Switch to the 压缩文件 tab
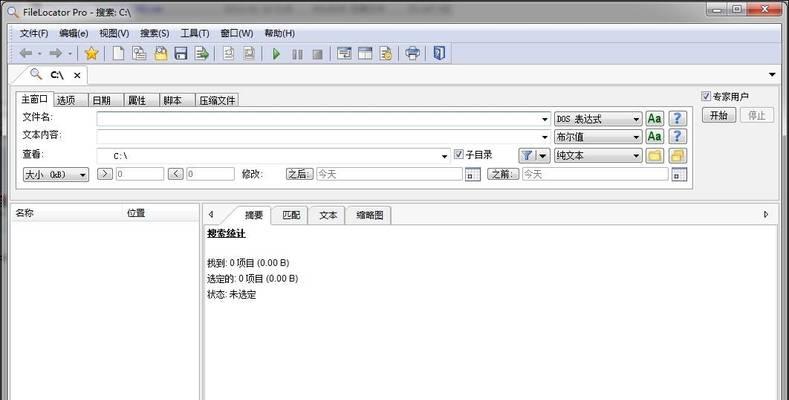789x400 pixels. pos(217,100)
